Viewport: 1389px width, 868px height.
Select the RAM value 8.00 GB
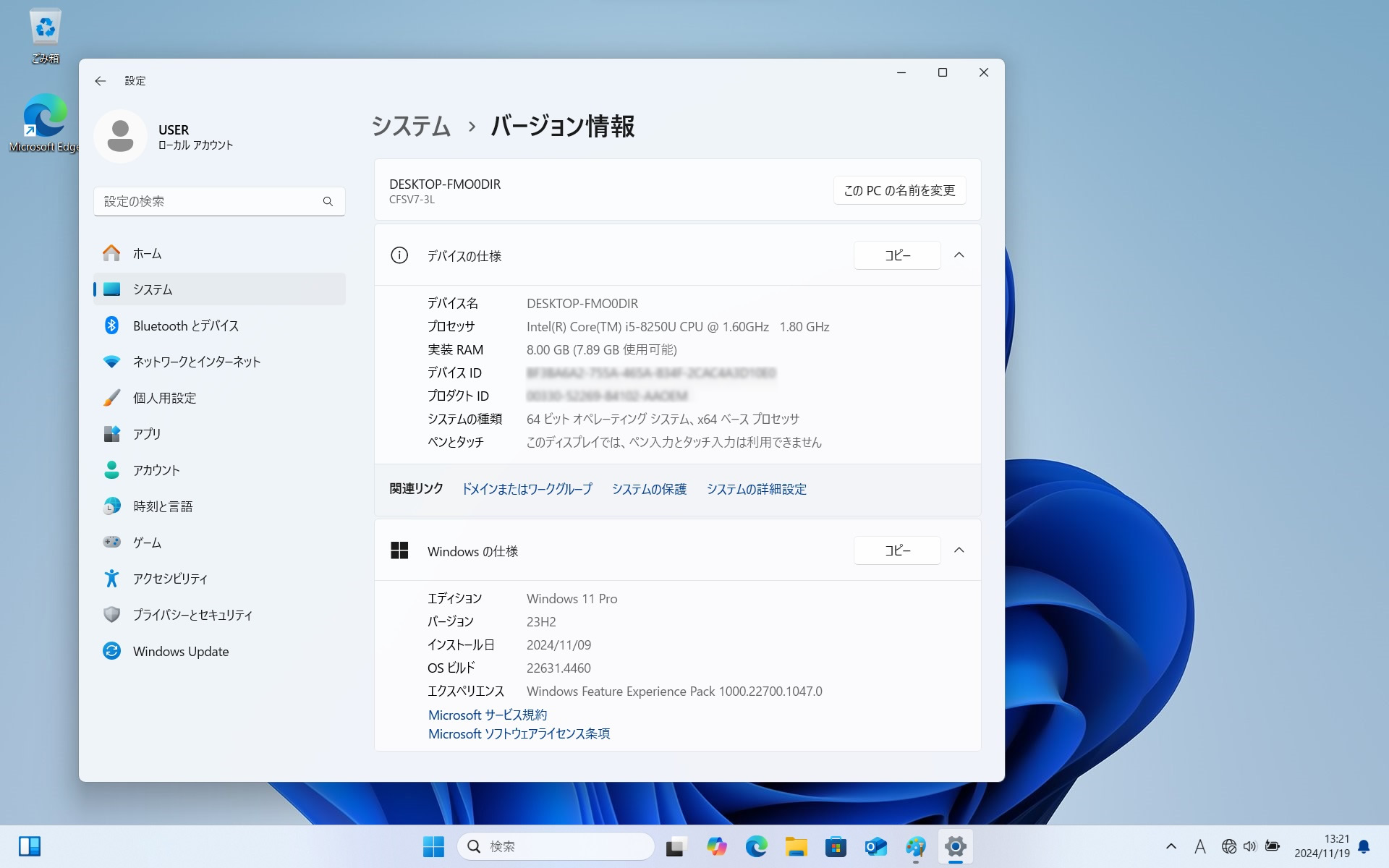pos(548,349)
